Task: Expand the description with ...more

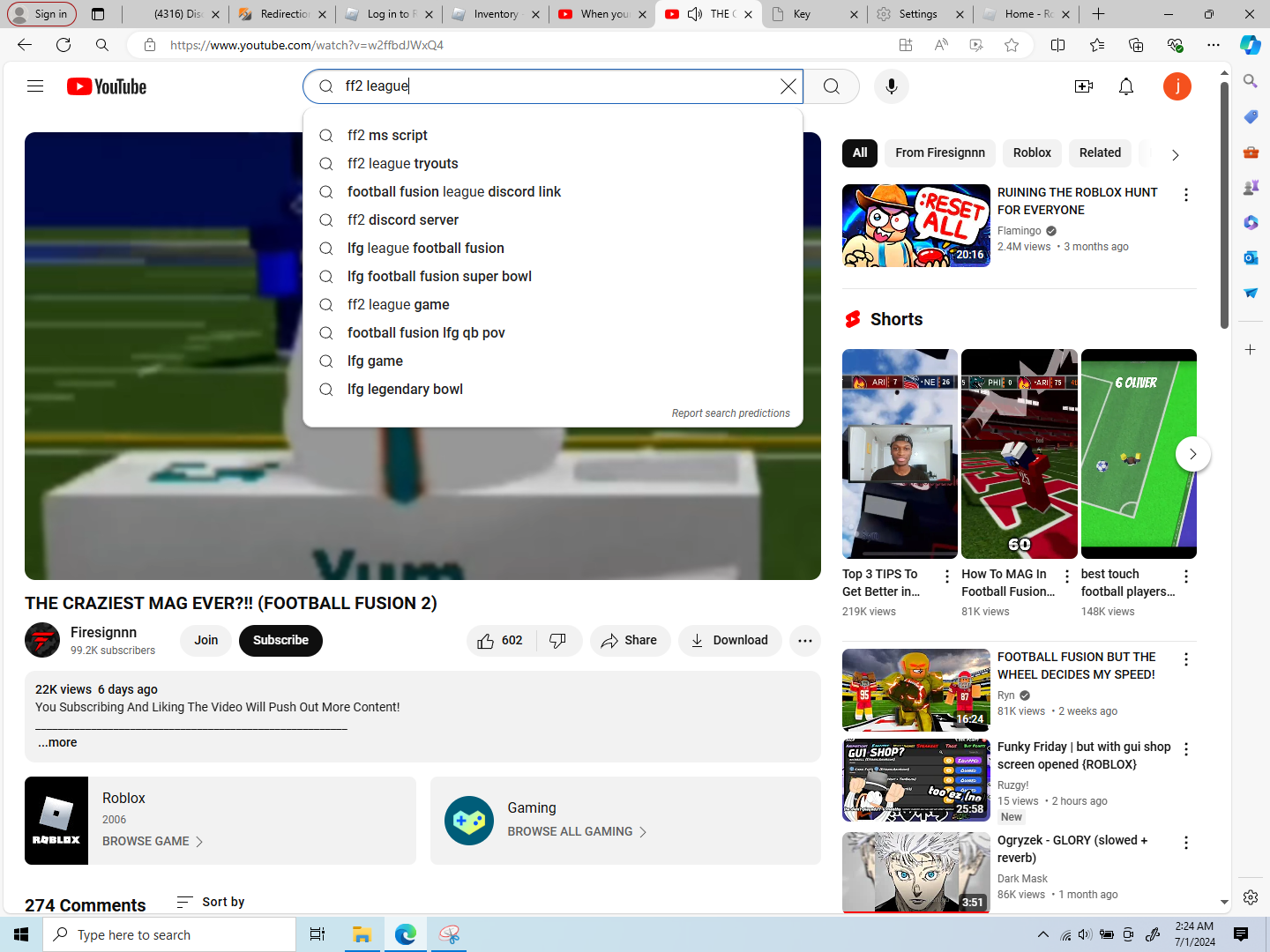Action: click(x=57, y=742)
